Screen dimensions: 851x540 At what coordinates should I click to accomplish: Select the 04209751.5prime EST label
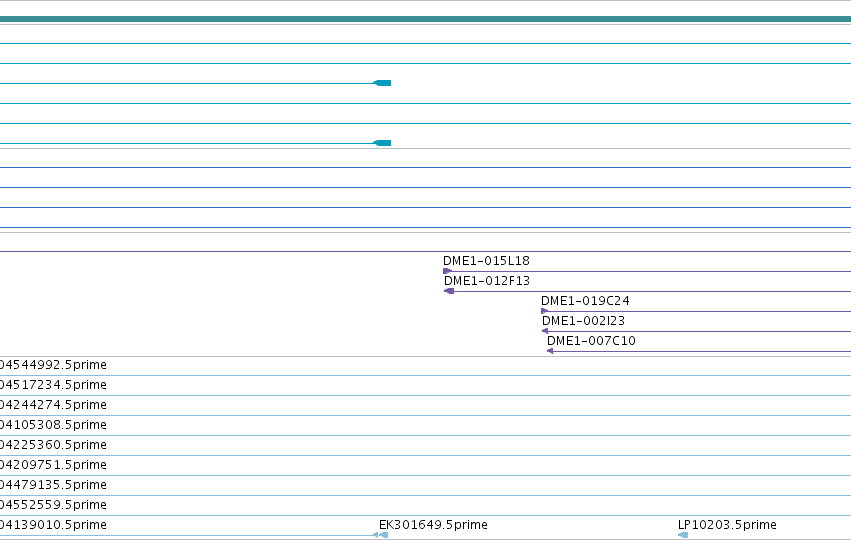(53, 465)
